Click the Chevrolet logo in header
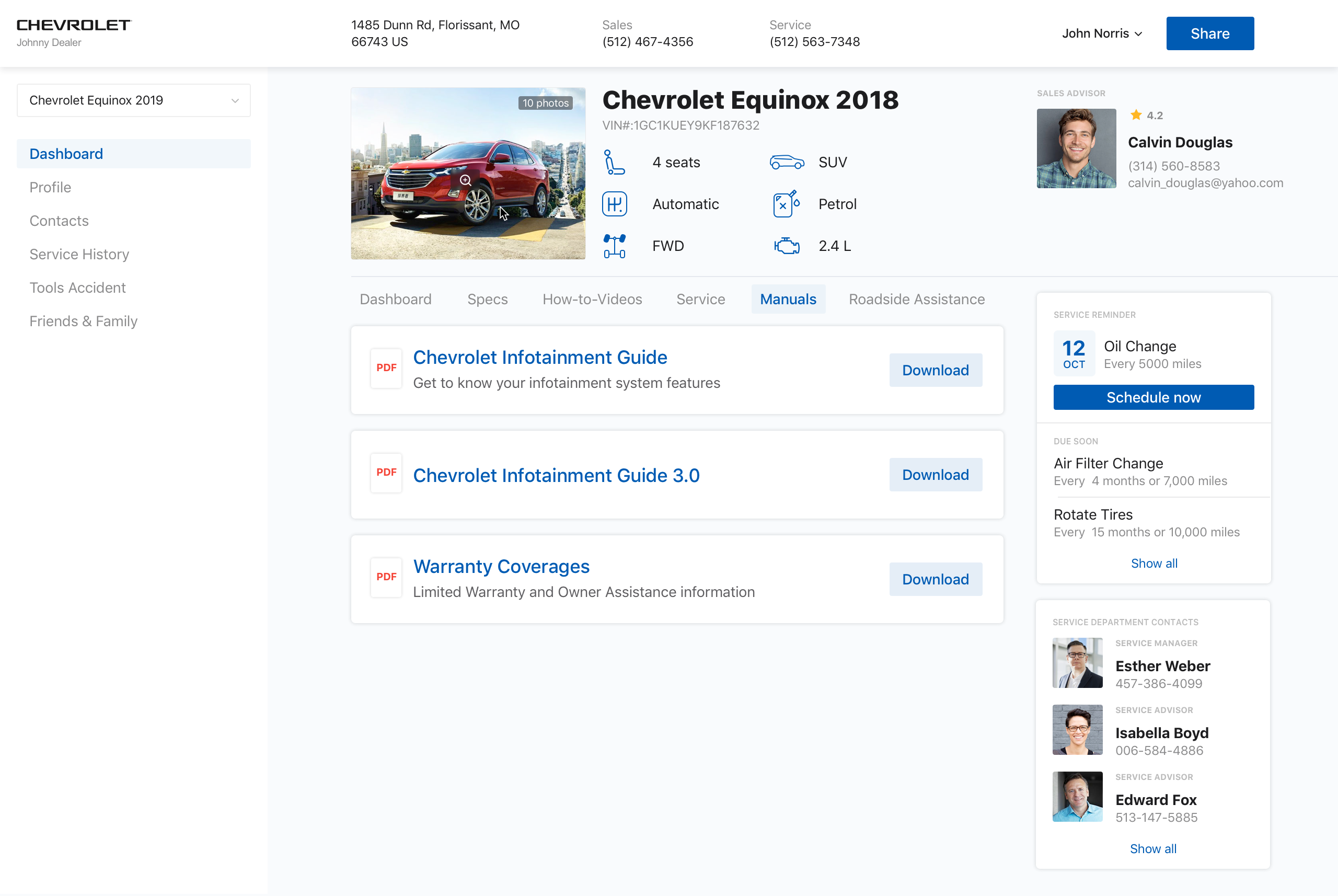Image resolution: width=1338 pixels, height=896 pixels. pos(74,25)
